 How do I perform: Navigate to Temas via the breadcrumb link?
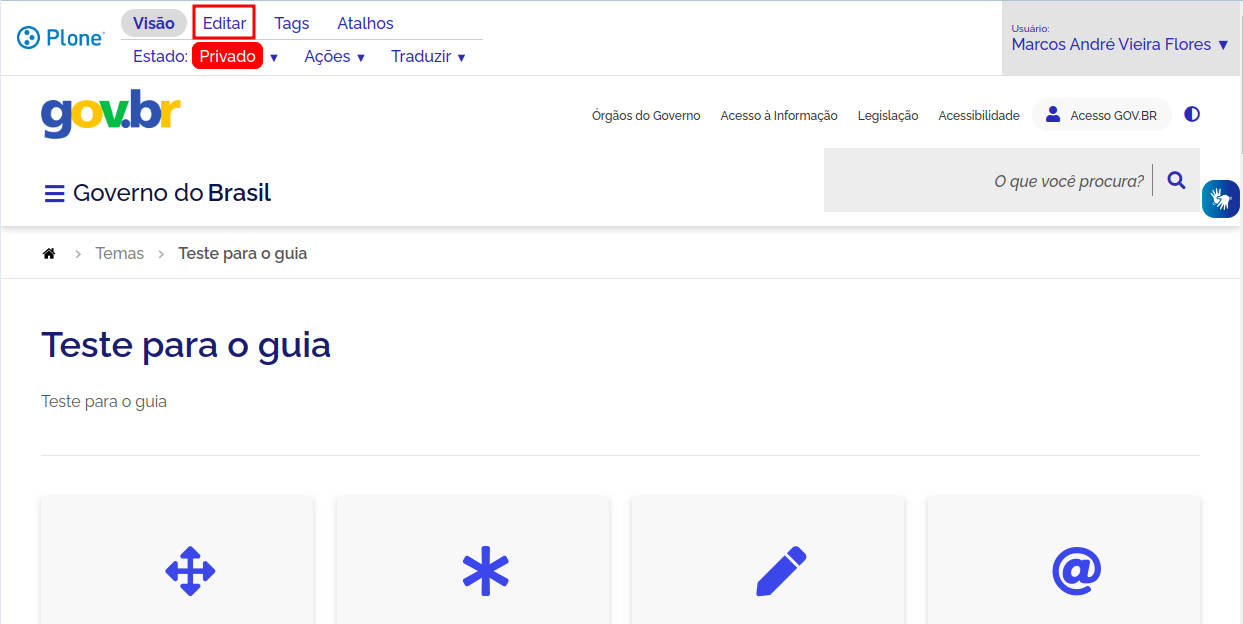[x=119, y=253]
